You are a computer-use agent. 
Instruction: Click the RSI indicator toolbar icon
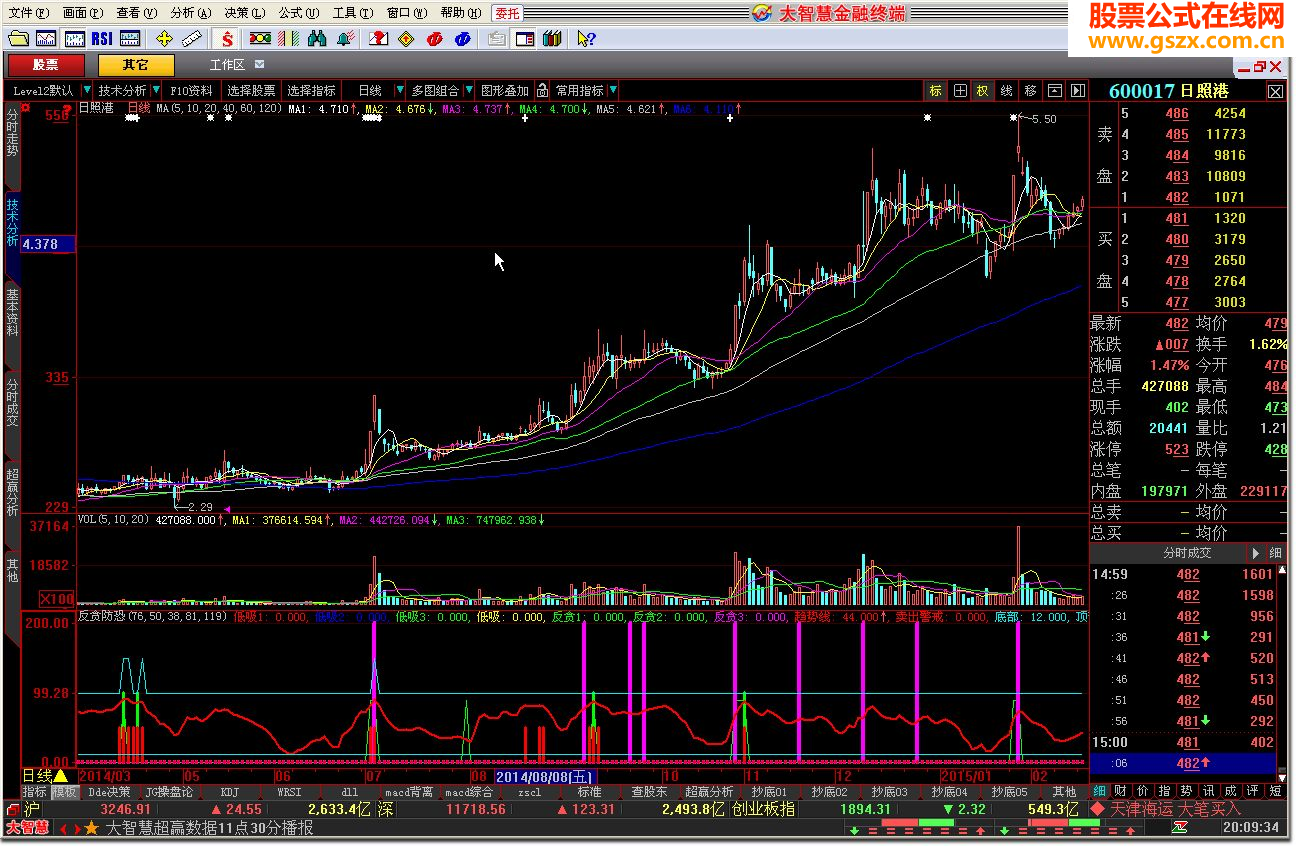coord(101,39)
